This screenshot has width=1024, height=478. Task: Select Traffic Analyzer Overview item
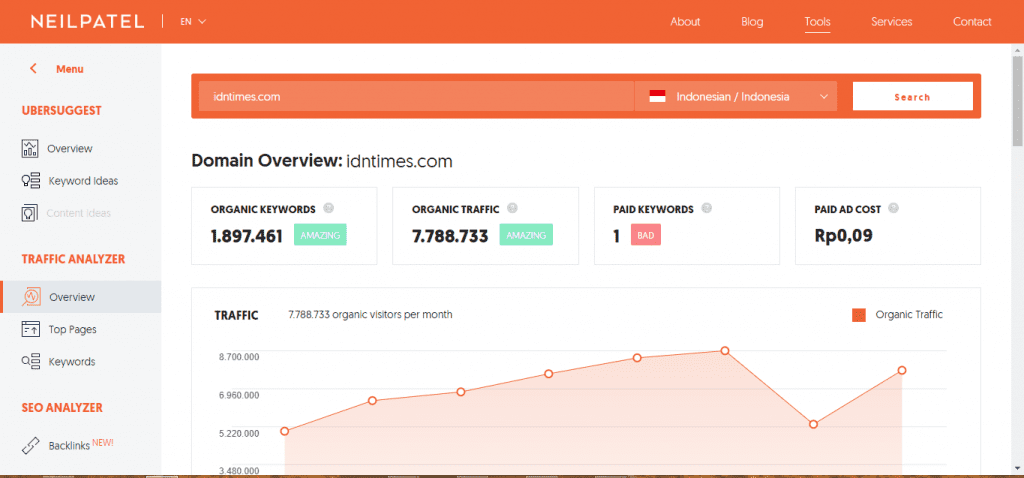coord(80,297)
